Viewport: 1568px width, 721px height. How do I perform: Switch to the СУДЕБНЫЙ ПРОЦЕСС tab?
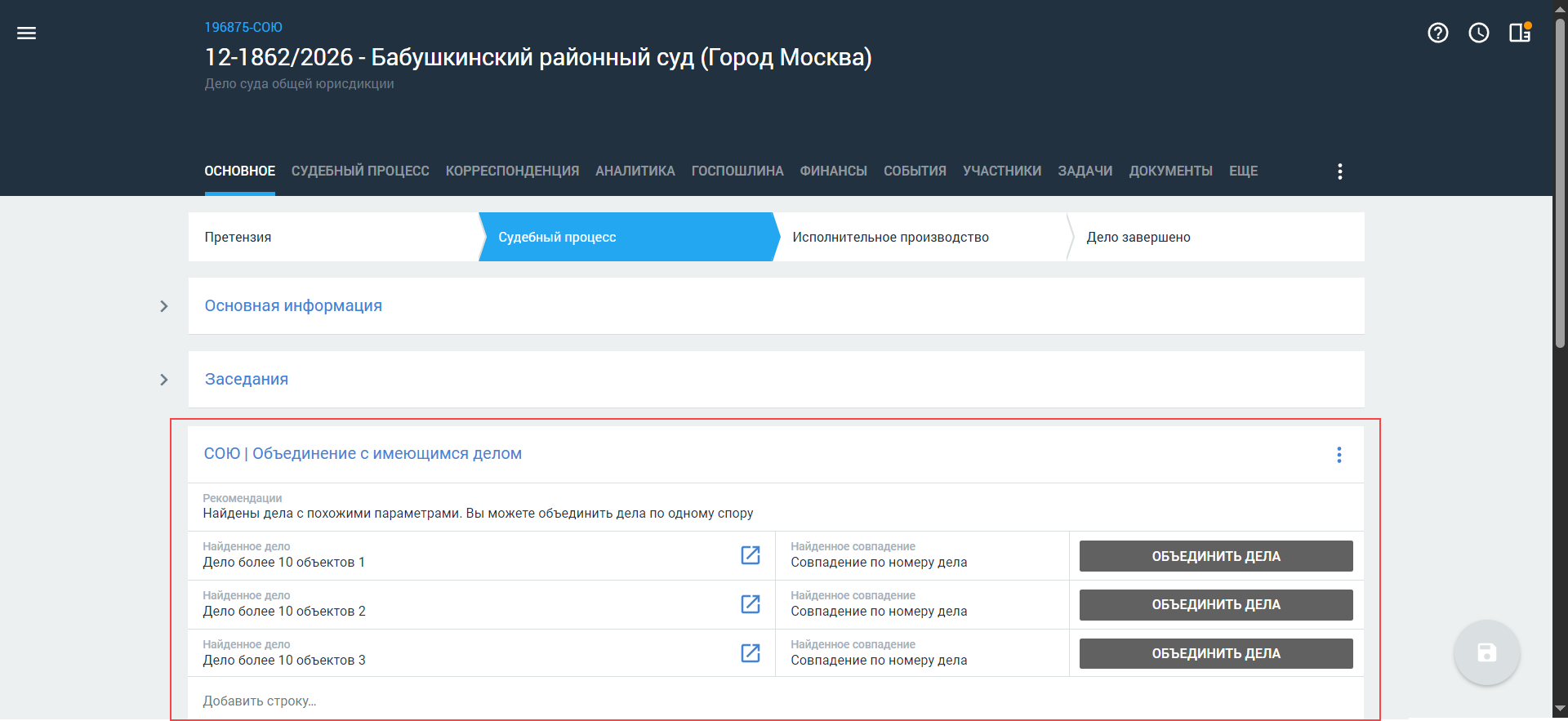pyautogui.click(x=360, y=171)
